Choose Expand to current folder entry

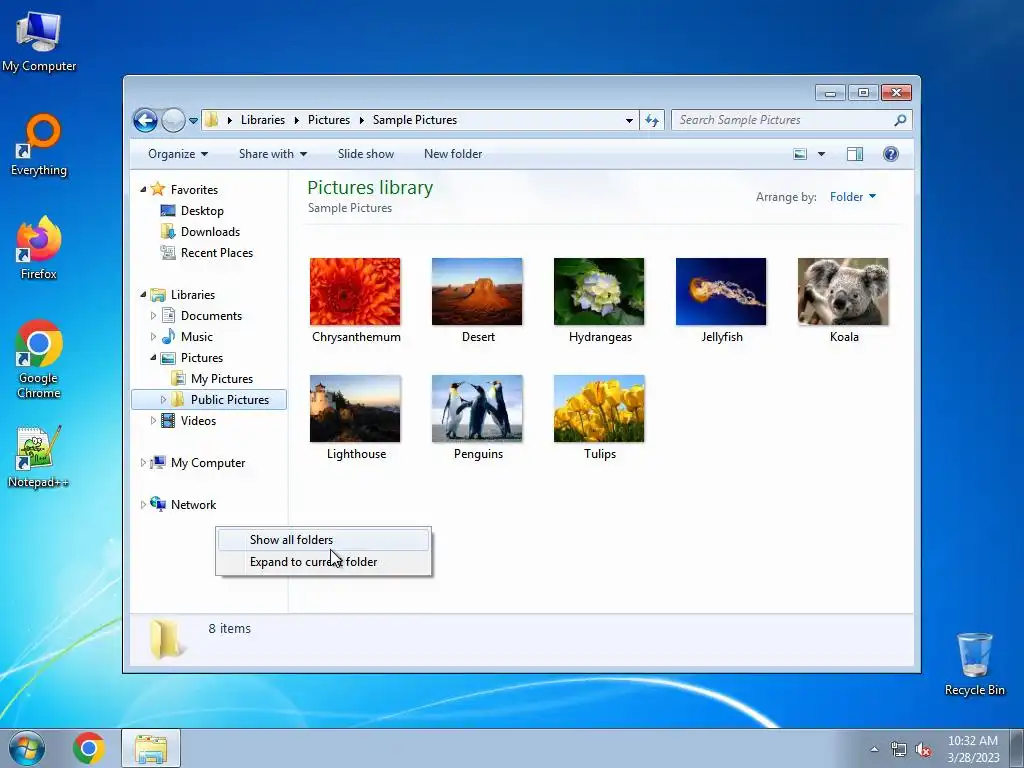(x=323, y=562)
